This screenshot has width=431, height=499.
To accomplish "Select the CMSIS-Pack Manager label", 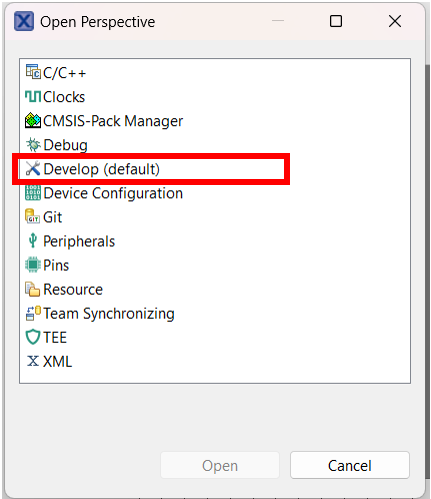I will 113,121.
